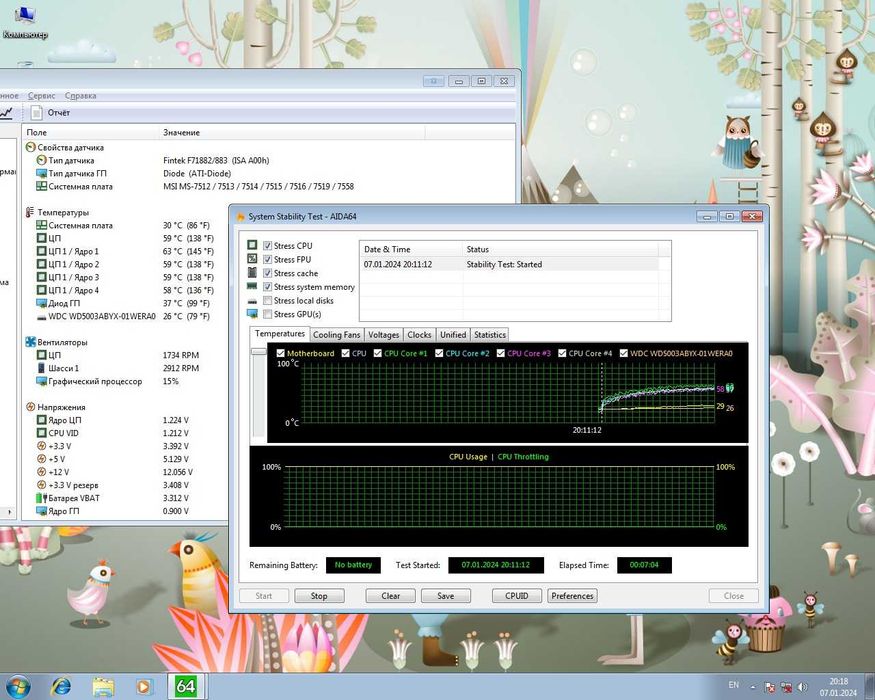Switch to the Statistics tab
This screenshot has height=700, width=875.
point(490,335)
